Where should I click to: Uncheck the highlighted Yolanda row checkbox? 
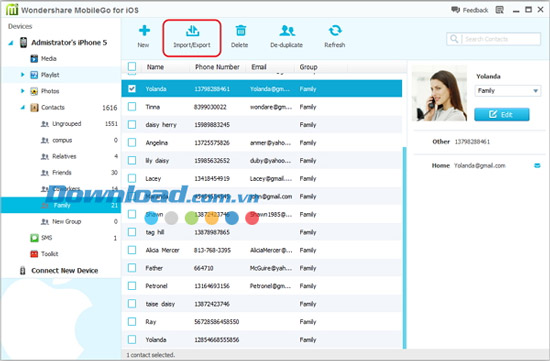(132, 89)
